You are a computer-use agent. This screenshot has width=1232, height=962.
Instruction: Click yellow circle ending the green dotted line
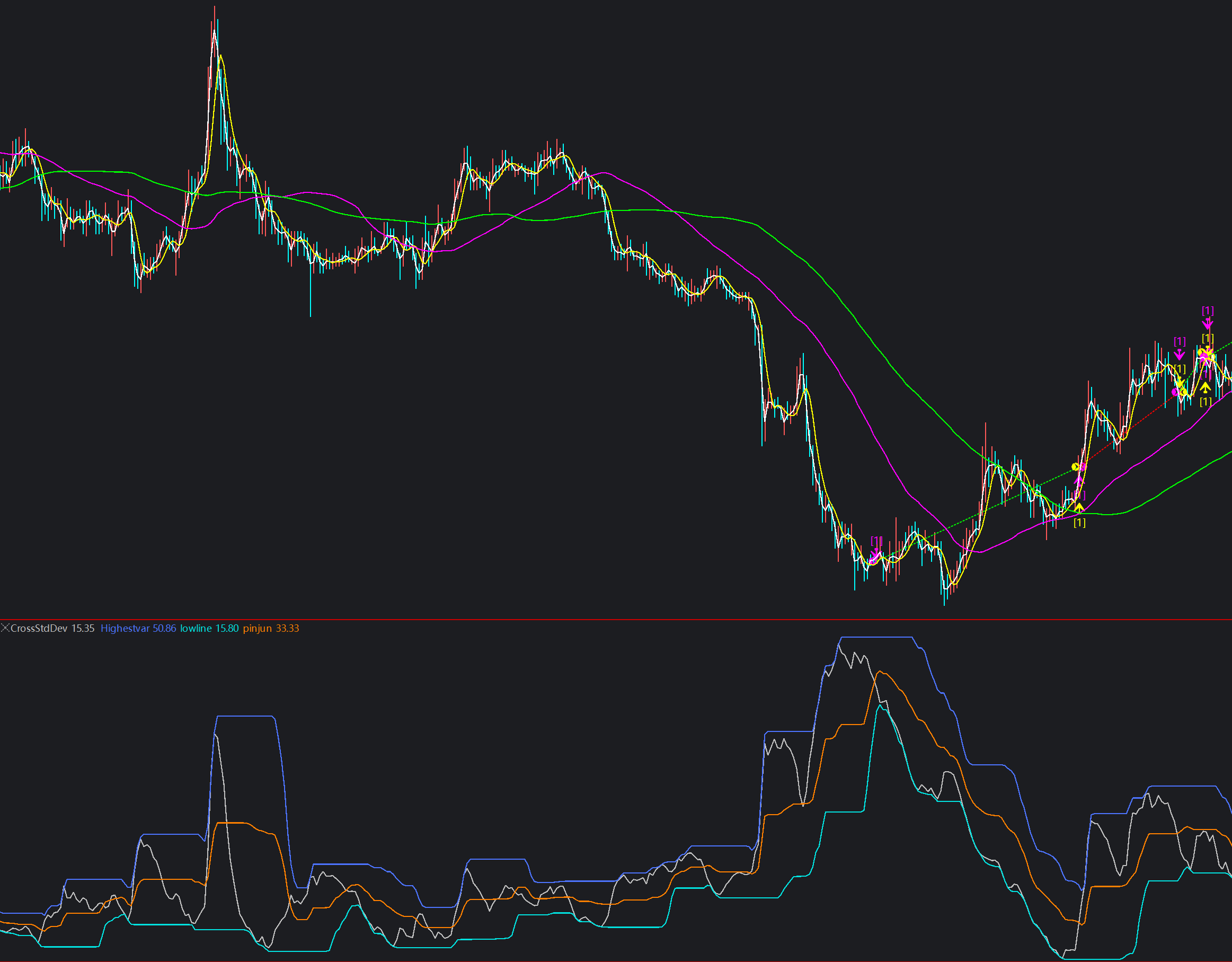click(1075, 466)
